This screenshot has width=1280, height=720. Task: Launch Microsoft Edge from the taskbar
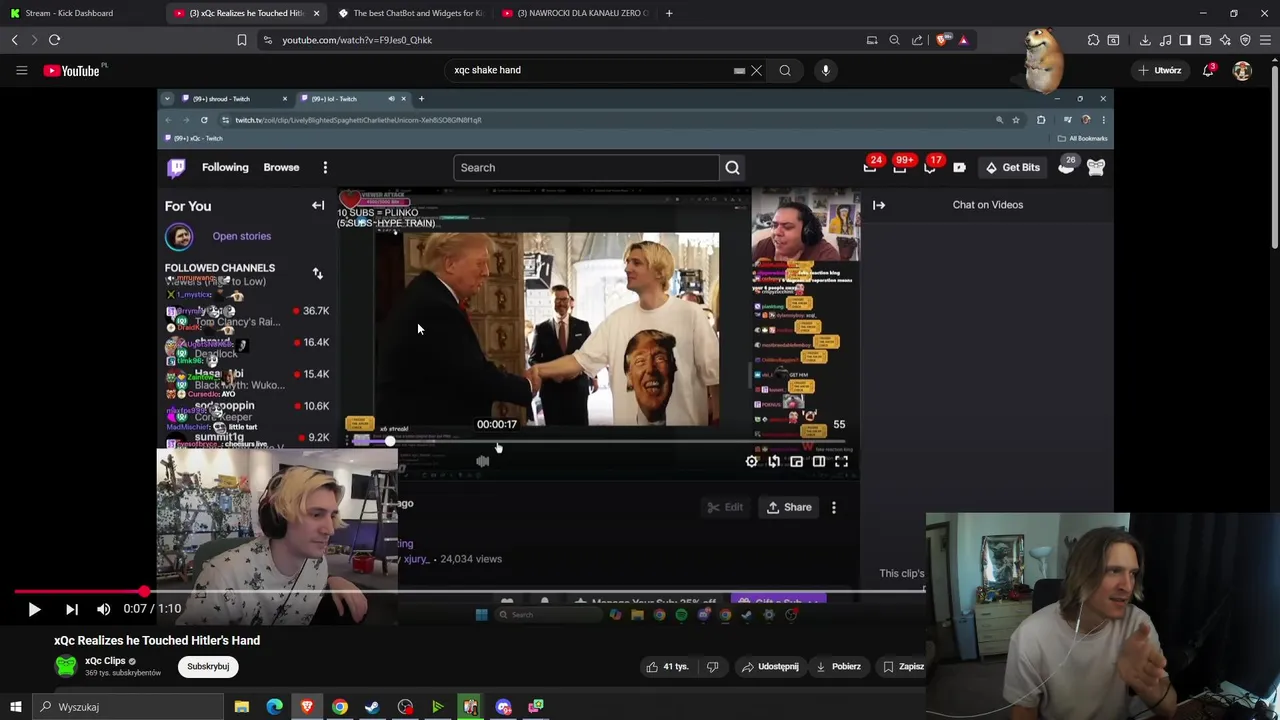tap(274, 707)
